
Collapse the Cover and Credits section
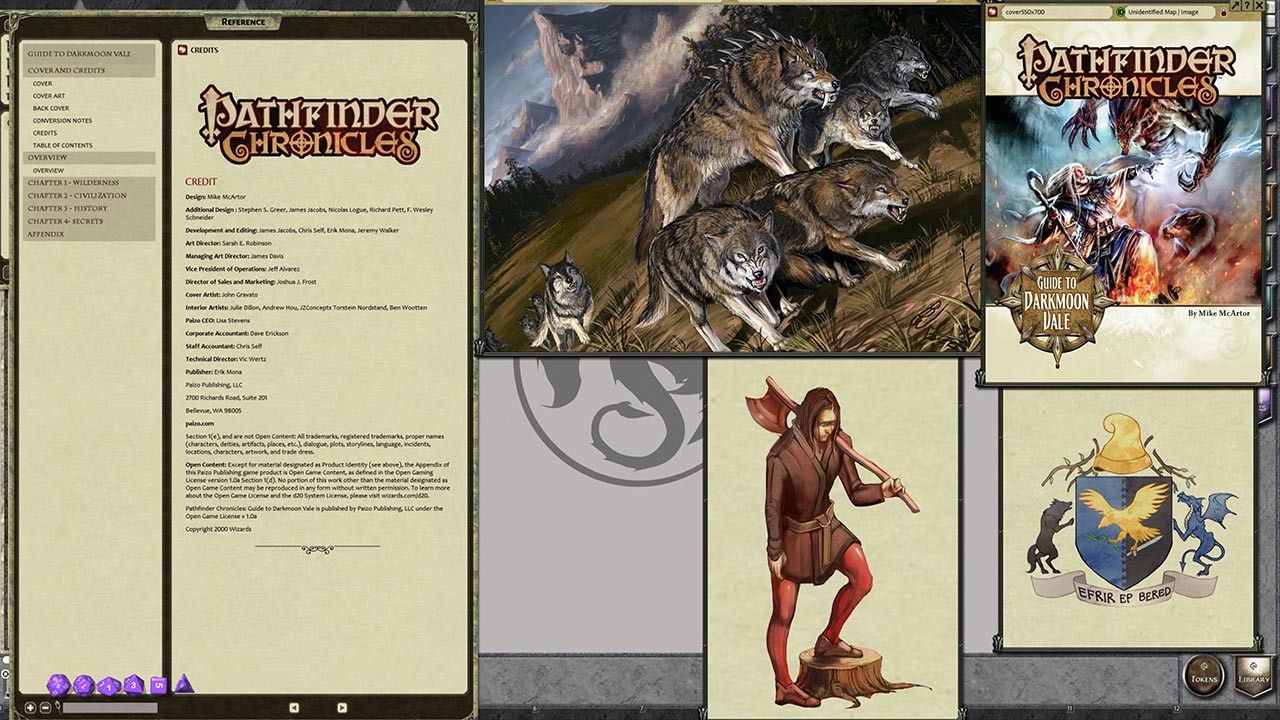click(x=66, y=69)
